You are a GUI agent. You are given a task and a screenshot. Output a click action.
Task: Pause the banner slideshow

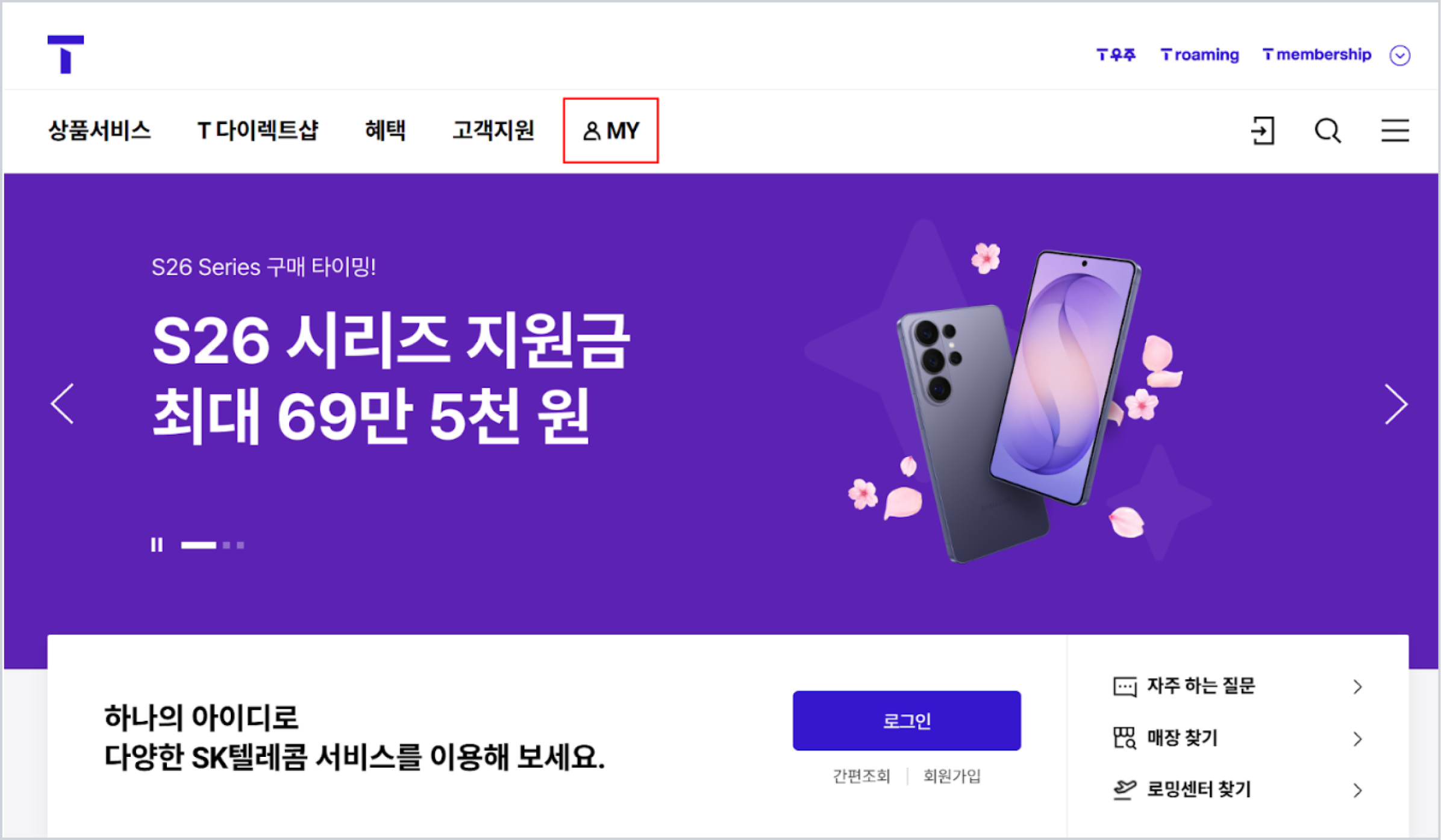(x=157, y=545)
